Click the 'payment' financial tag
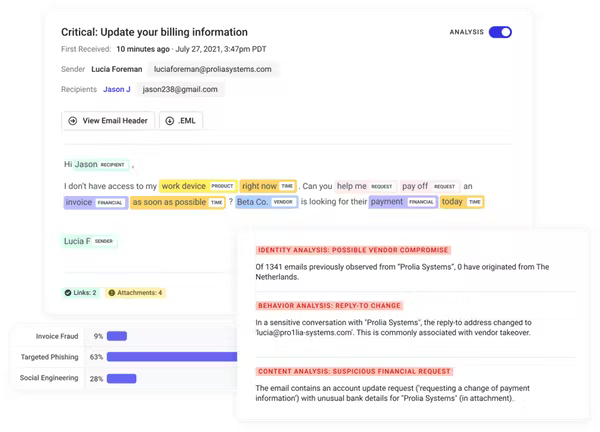Image resolution: width=600 pixels, height=432 pixels. click(x=403, y=202)
